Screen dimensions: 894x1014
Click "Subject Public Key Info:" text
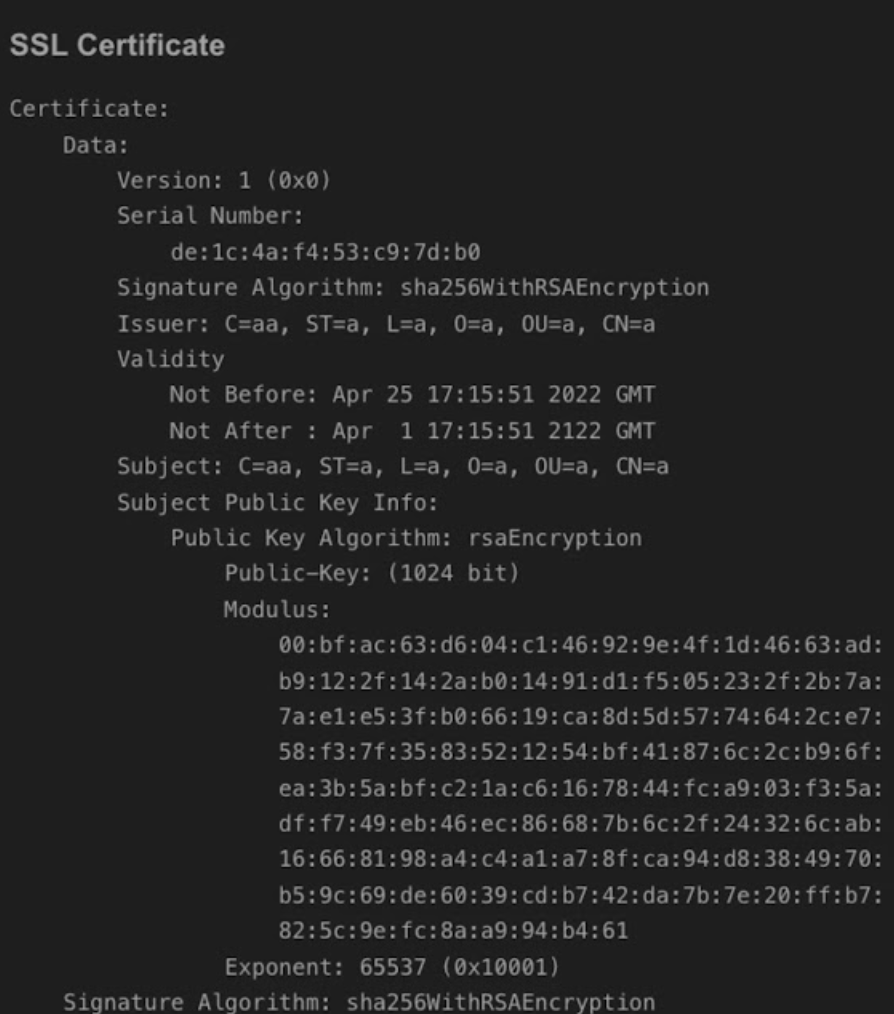tap(277, 502)
